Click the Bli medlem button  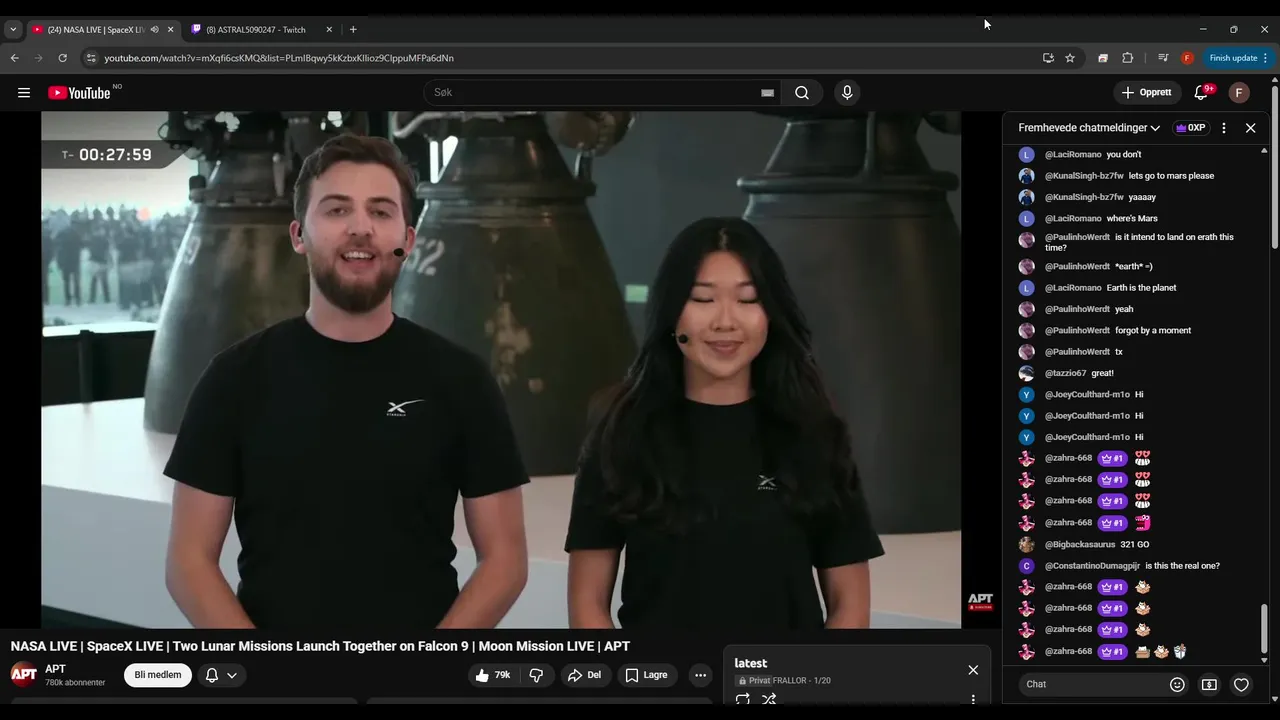click(158, 675)
